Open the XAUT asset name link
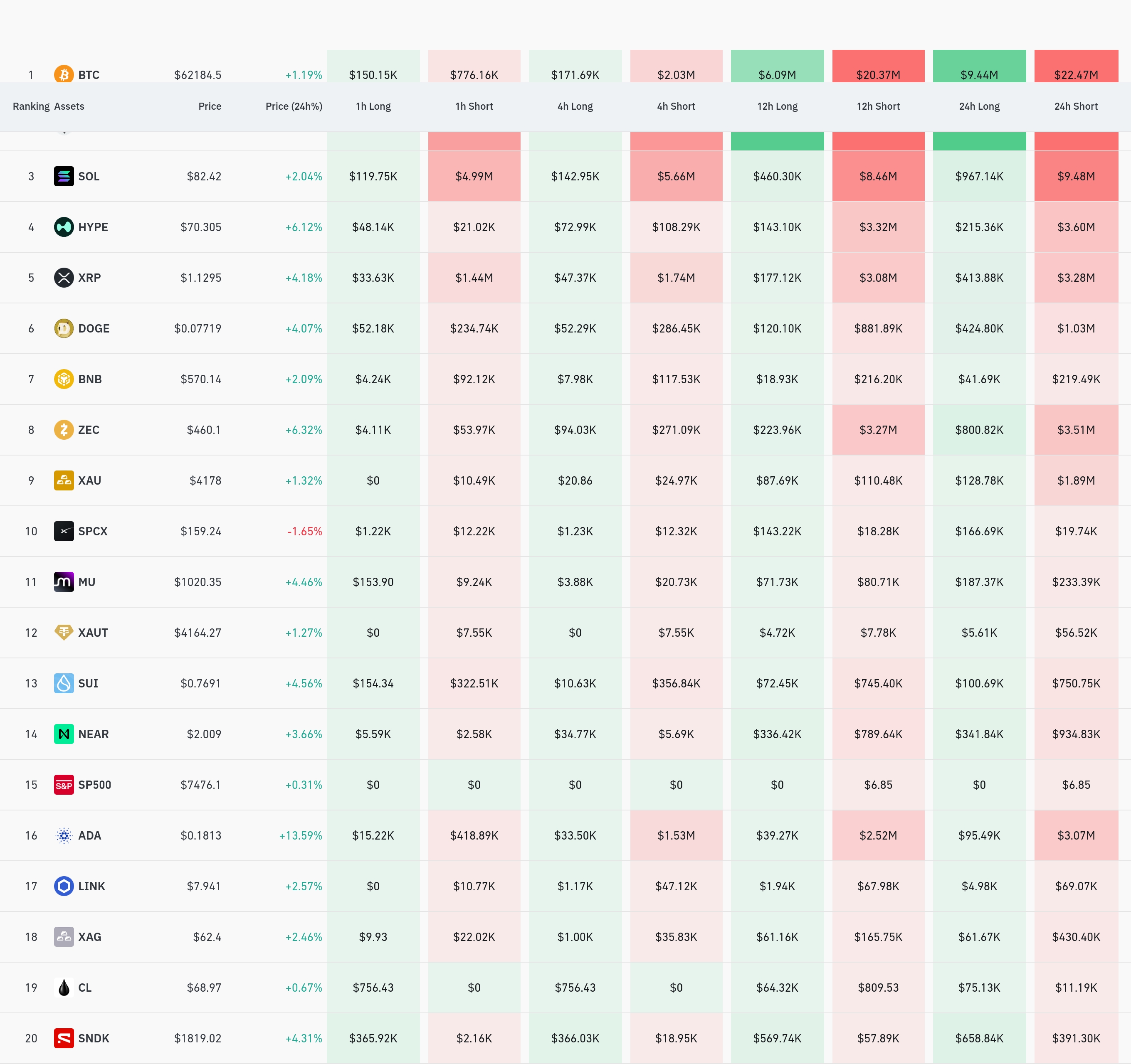Screen dimensions: 1131x1064 click(x=93, y=632)
